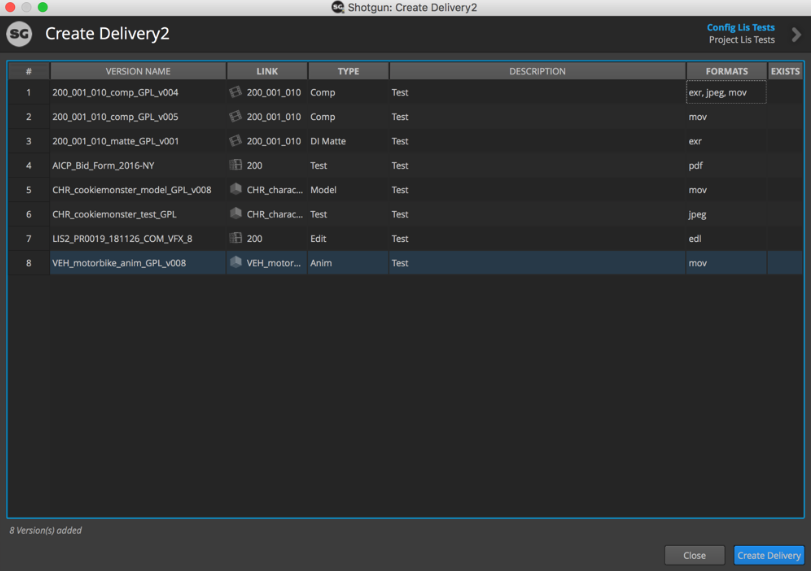Select version LIS2_PR0019_181126_COM_VFX_8
Image resolution: width=811 pixels, height=571 pixels.
tap(122, 238)
